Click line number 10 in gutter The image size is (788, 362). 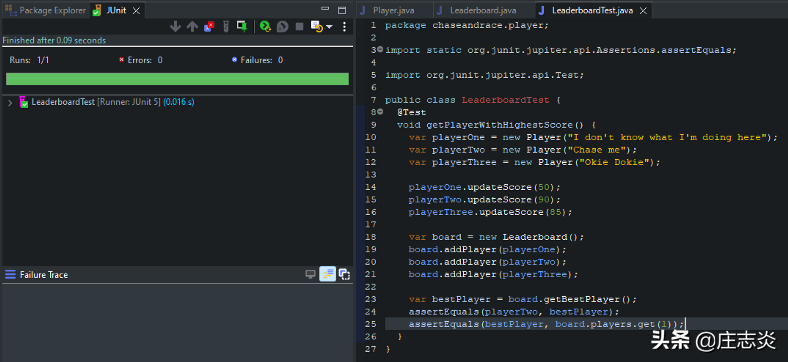click(x=370, y=137)
